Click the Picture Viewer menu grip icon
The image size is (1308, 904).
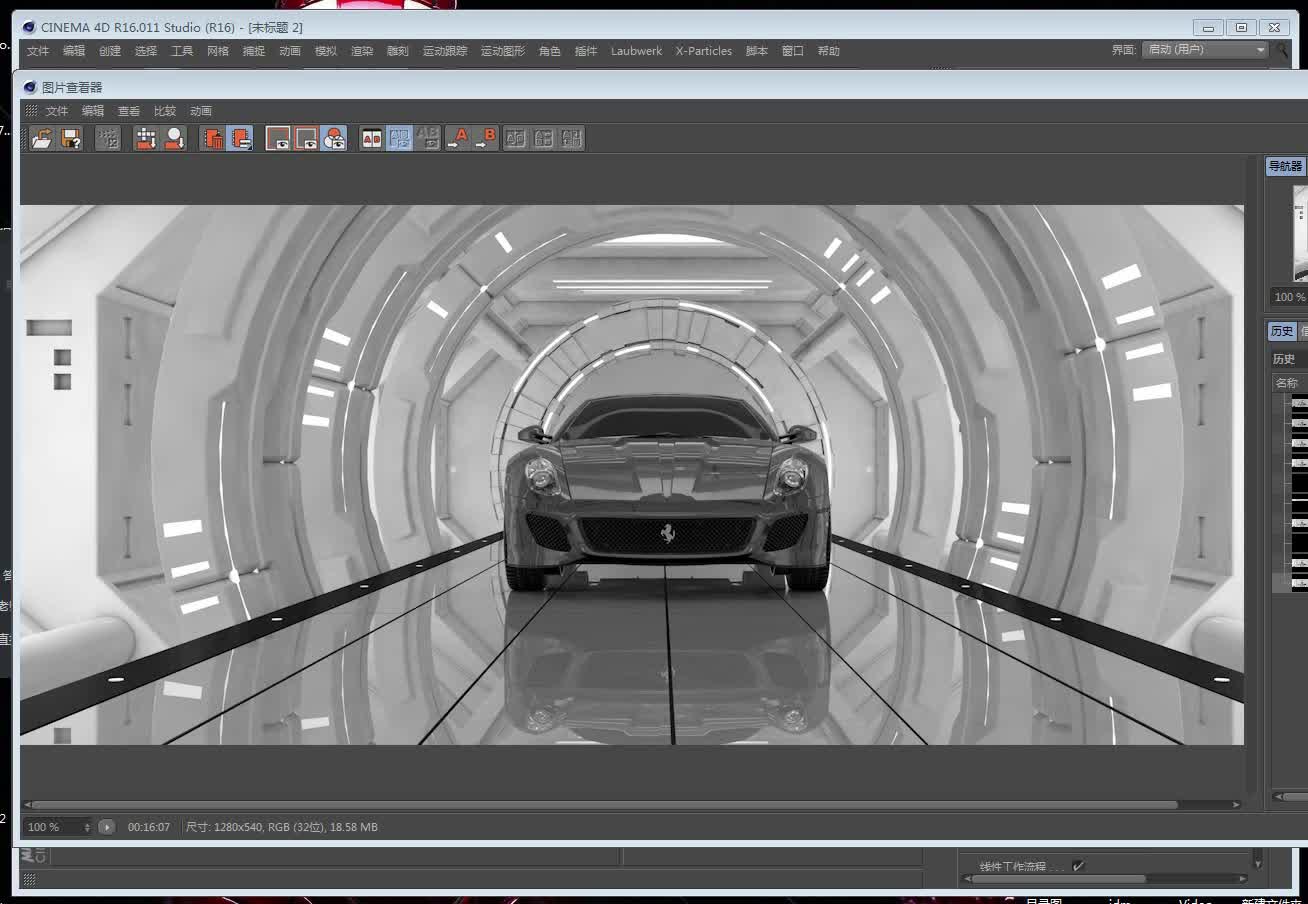(31, 111)
